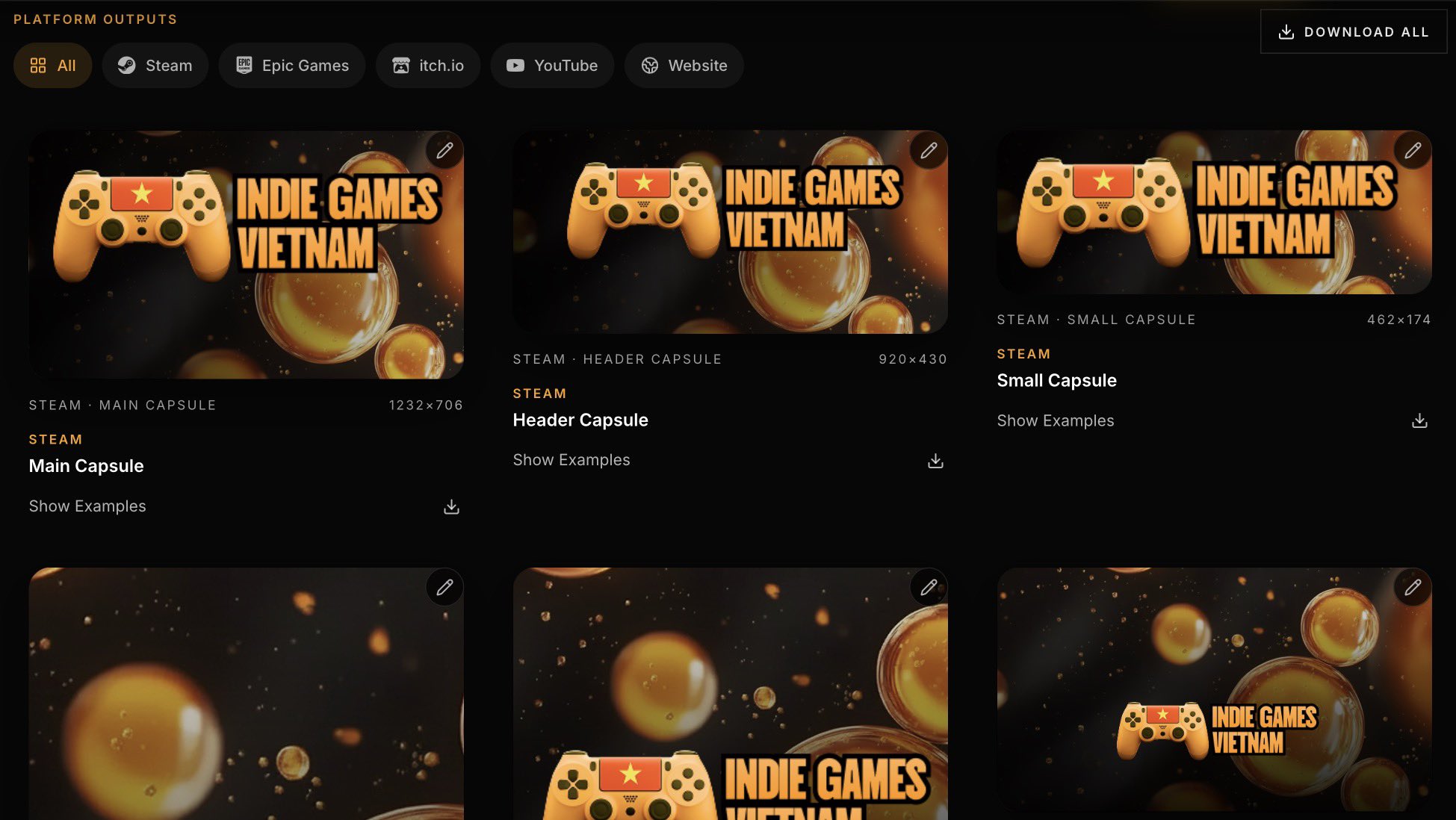Click the Small Capsule title
The image size is (1456, 820).
(x=1056, y=380)
